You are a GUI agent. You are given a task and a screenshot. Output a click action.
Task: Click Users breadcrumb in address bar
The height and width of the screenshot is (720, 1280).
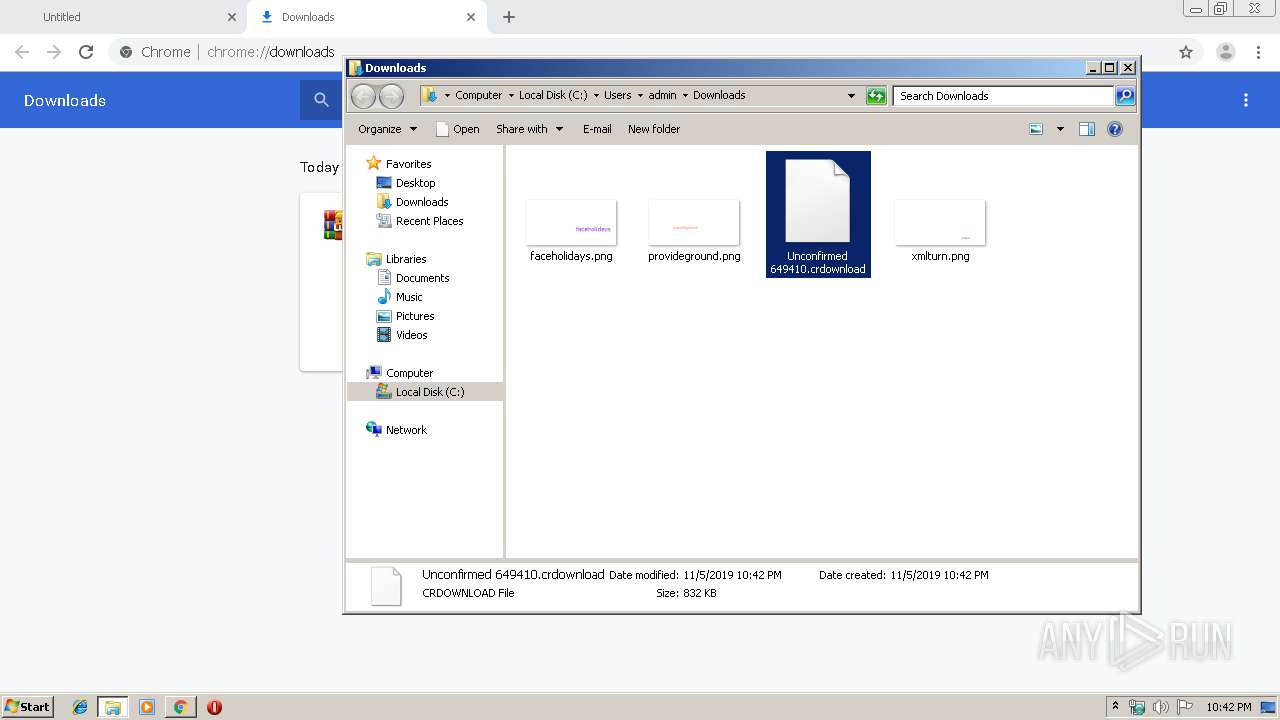coord(617,96)
